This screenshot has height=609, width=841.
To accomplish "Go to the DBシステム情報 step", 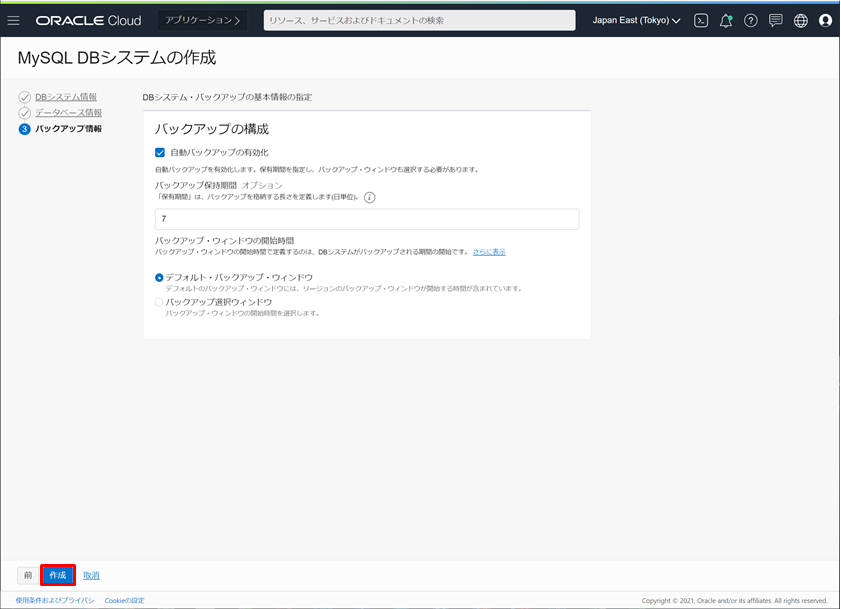I will pos(66,97).
